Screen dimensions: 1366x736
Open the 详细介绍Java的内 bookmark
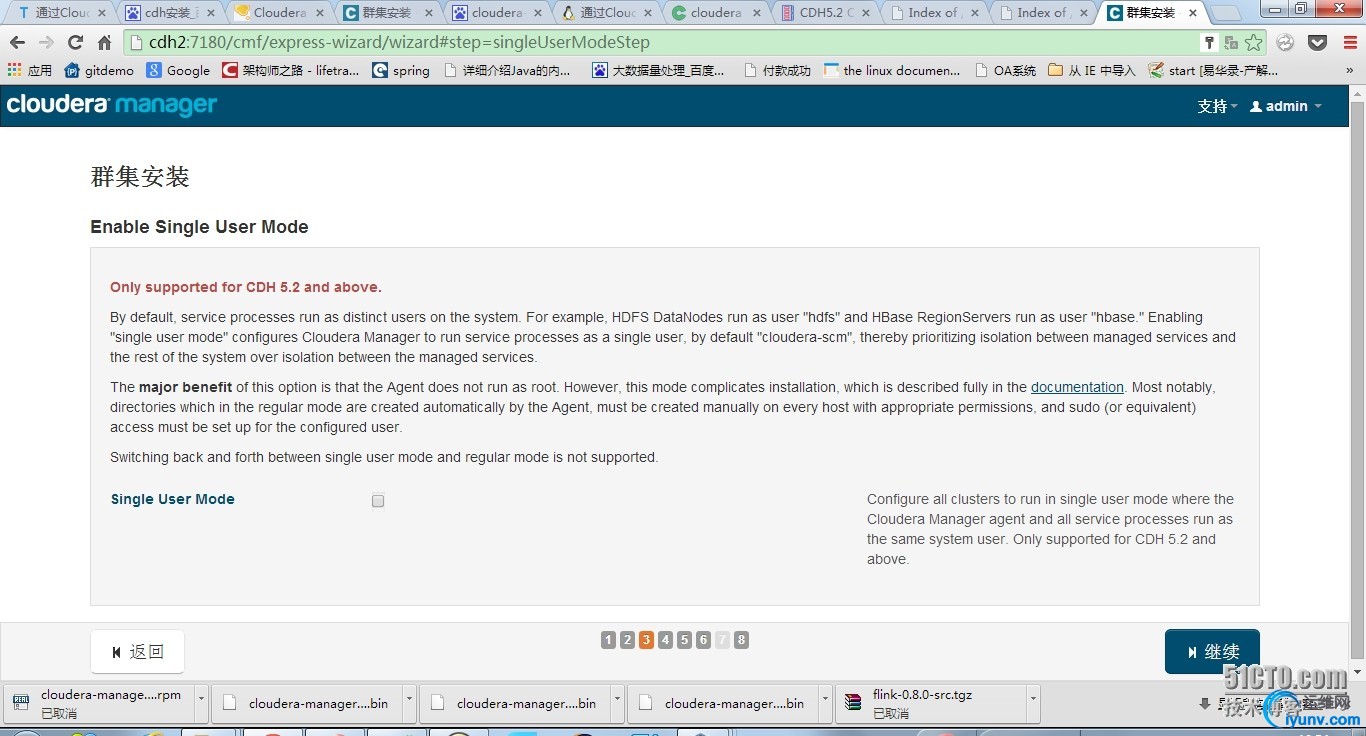(x=508, y=70)
